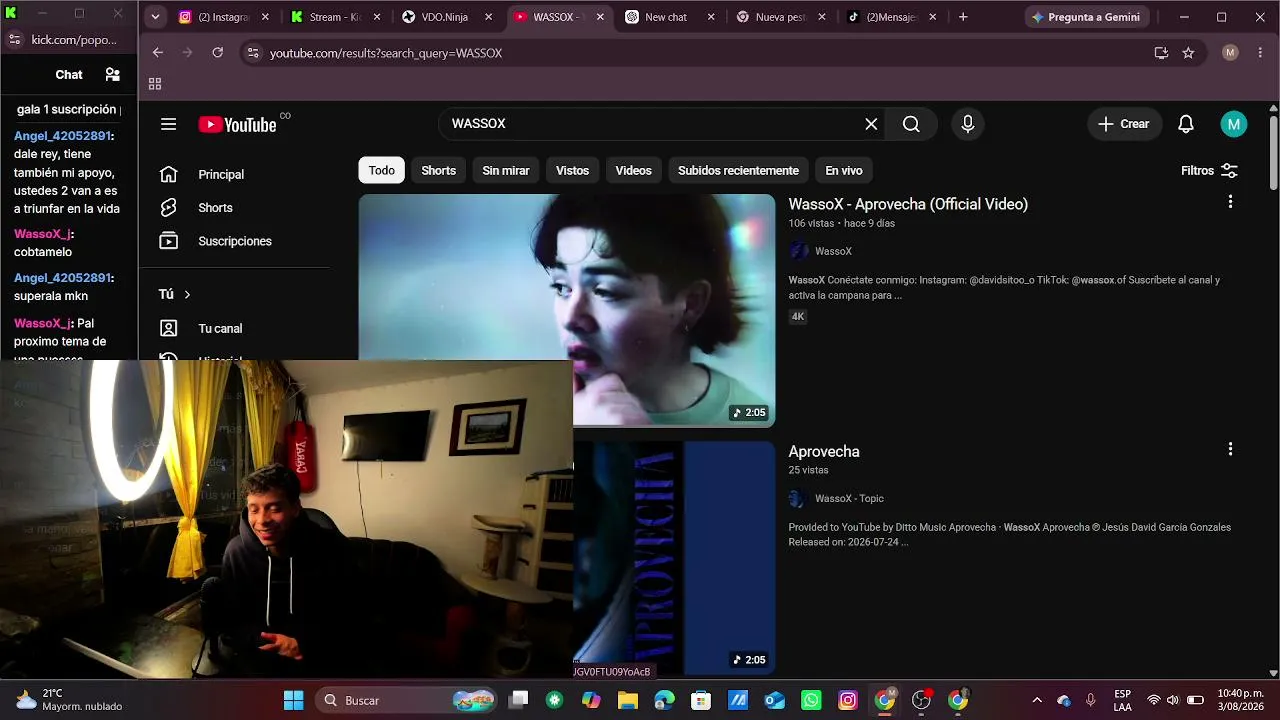
Task: Switch to the Instagram browser tab
Action: pyautogui.click(x=224, y=17)
